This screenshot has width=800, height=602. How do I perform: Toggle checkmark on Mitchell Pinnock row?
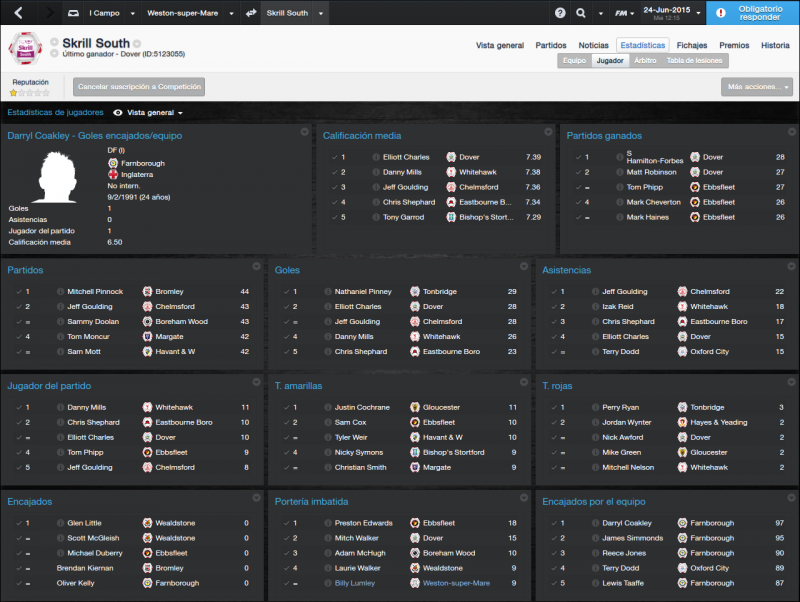pyautogui.click(x=19, y=292)
